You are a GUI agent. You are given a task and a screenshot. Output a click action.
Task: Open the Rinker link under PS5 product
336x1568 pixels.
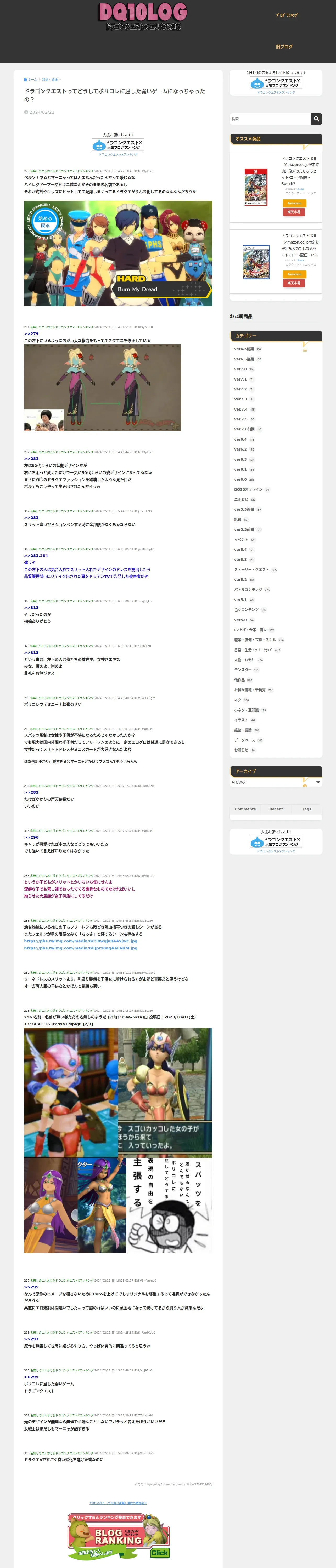point(301,260)
